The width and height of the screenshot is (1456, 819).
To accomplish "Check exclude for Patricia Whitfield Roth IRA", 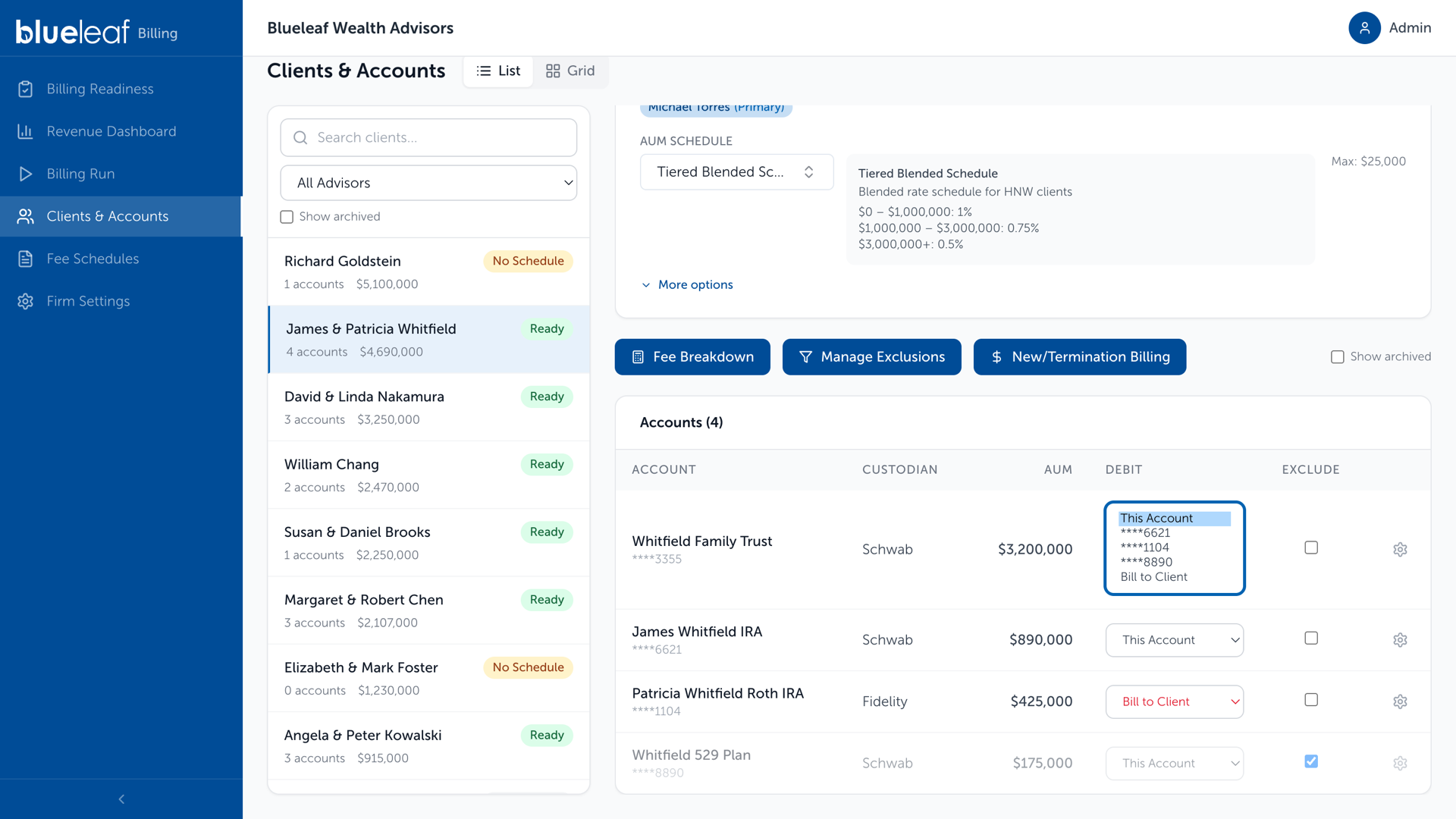I will click(x=1311, y=700).
